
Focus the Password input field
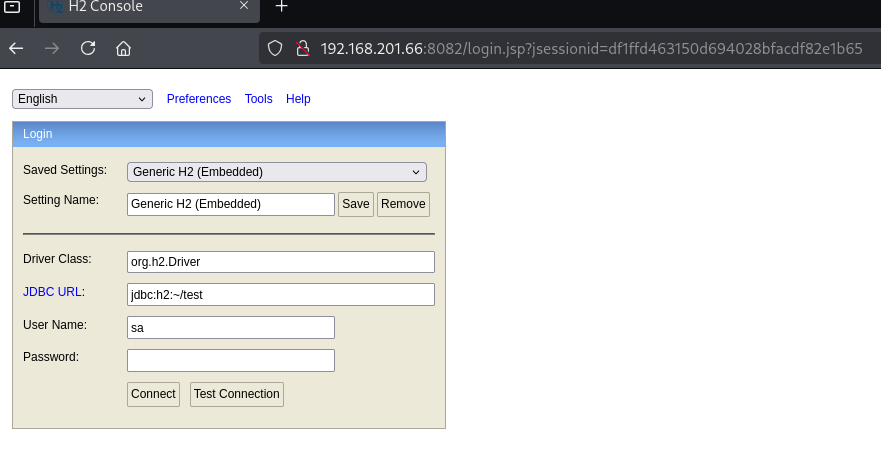tap(231, 360)
